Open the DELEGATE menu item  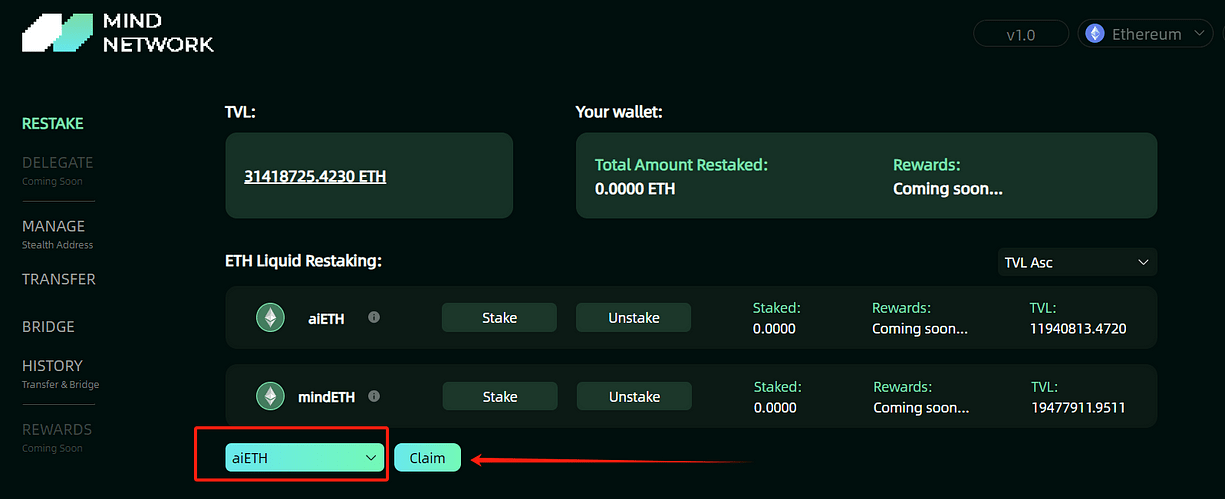point(57,169)
